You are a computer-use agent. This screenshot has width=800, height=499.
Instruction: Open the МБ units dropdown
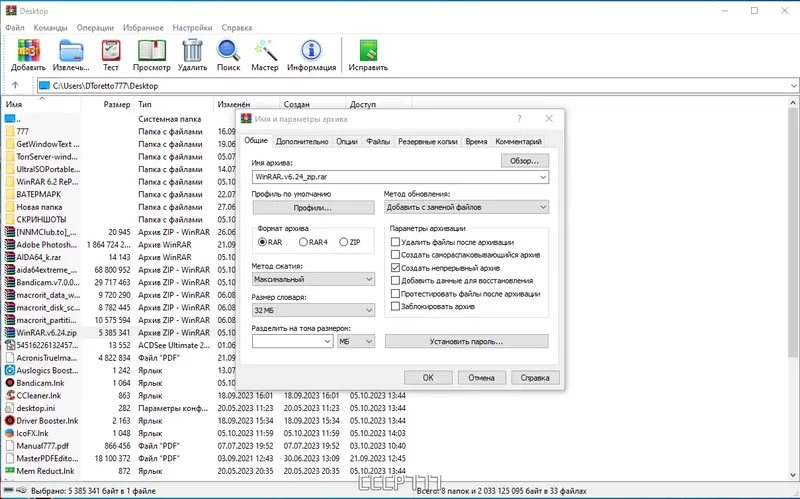click(x=356, y=341)
